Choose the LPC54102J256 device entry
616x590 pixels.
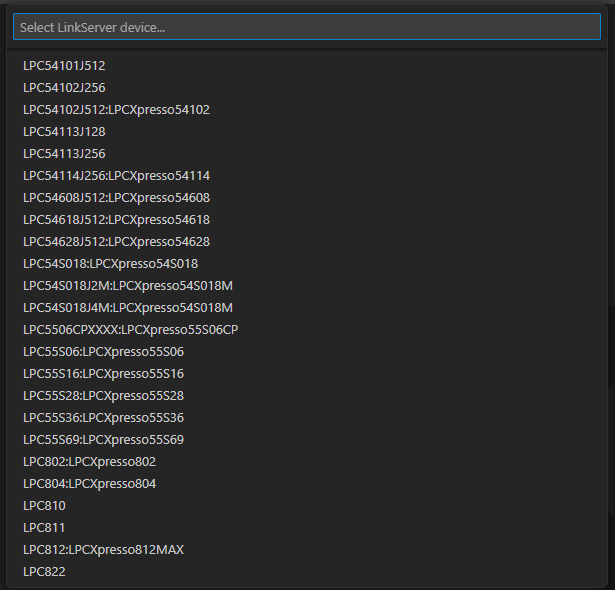(x=65, y=88)
